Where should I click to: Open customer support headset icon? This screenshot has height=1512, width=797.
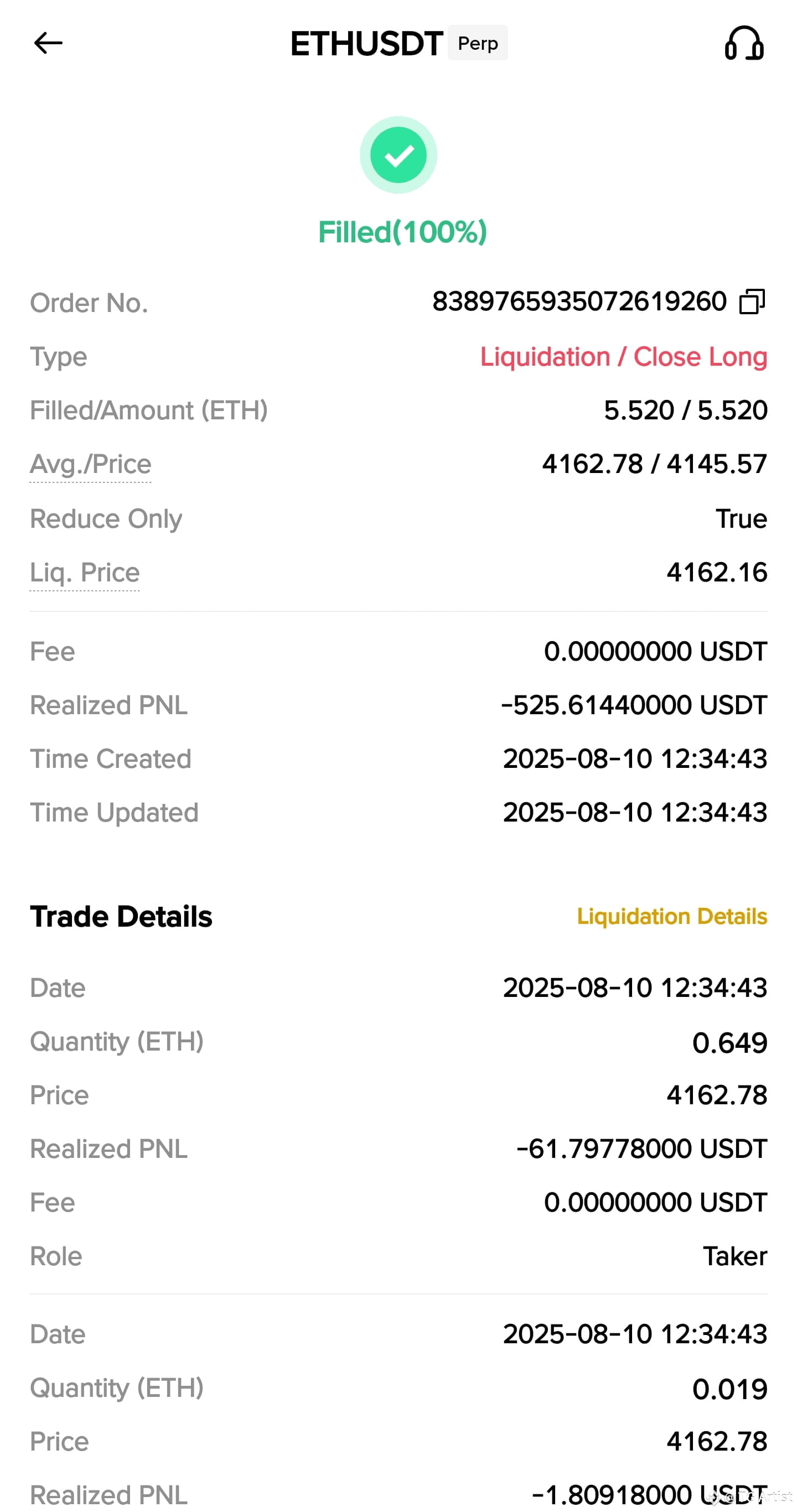coord(743,43)
